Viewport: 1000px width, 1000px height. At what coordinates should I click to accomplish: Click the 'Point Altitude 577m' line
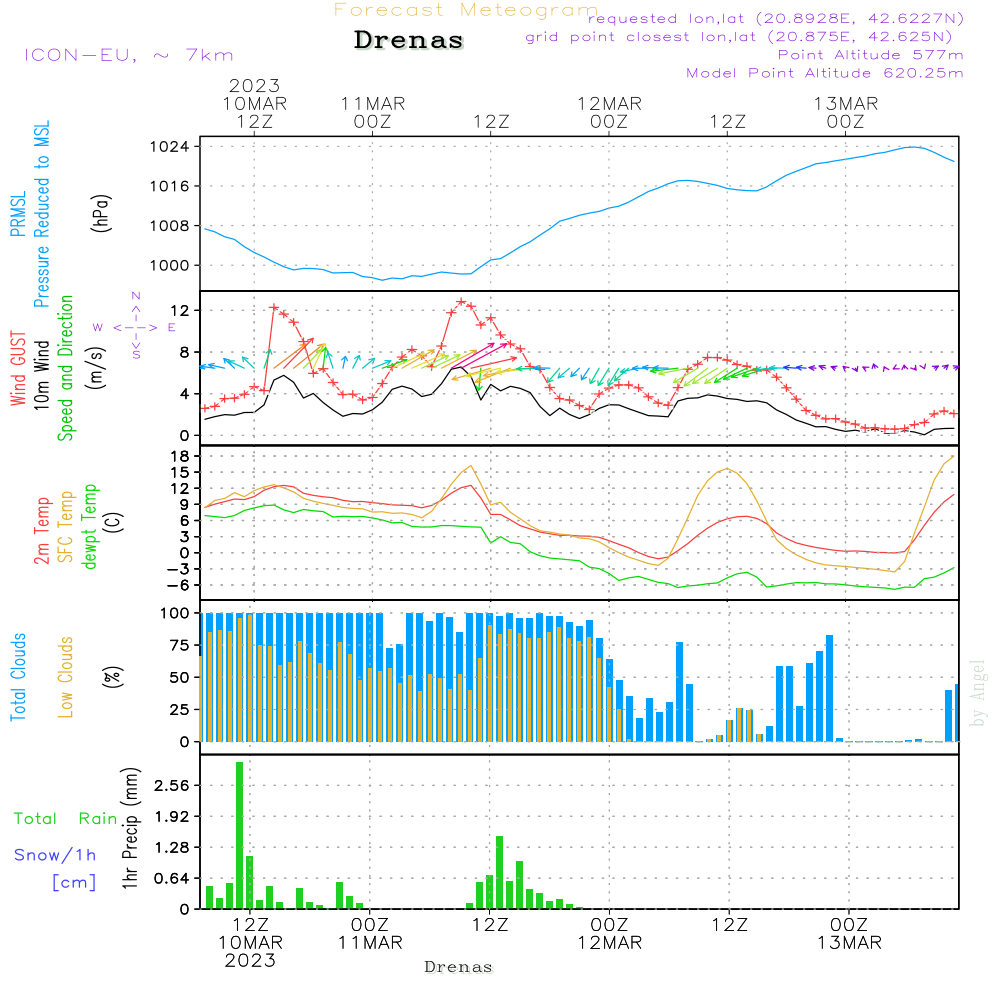point(870,55)
